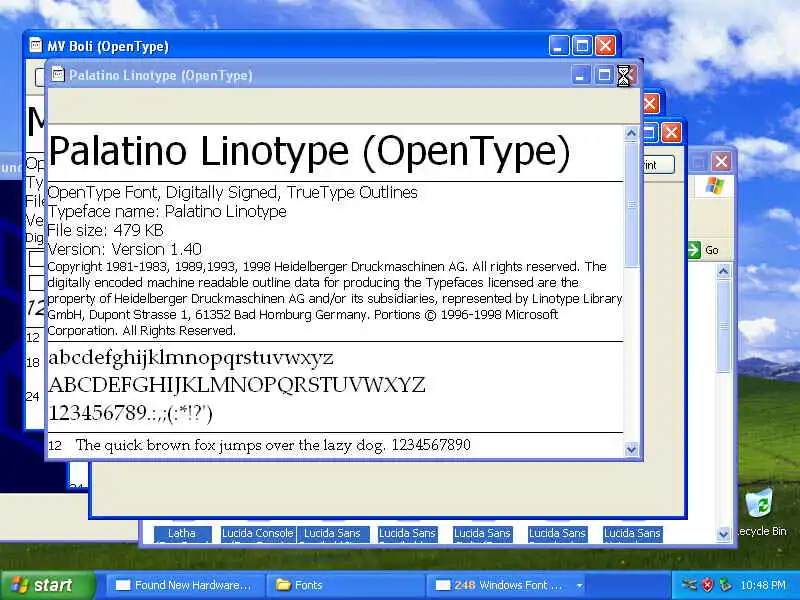The image size is (800, 600).
Task: Switch to Found New Hardware taskbar item
Action: coord(184,585)
